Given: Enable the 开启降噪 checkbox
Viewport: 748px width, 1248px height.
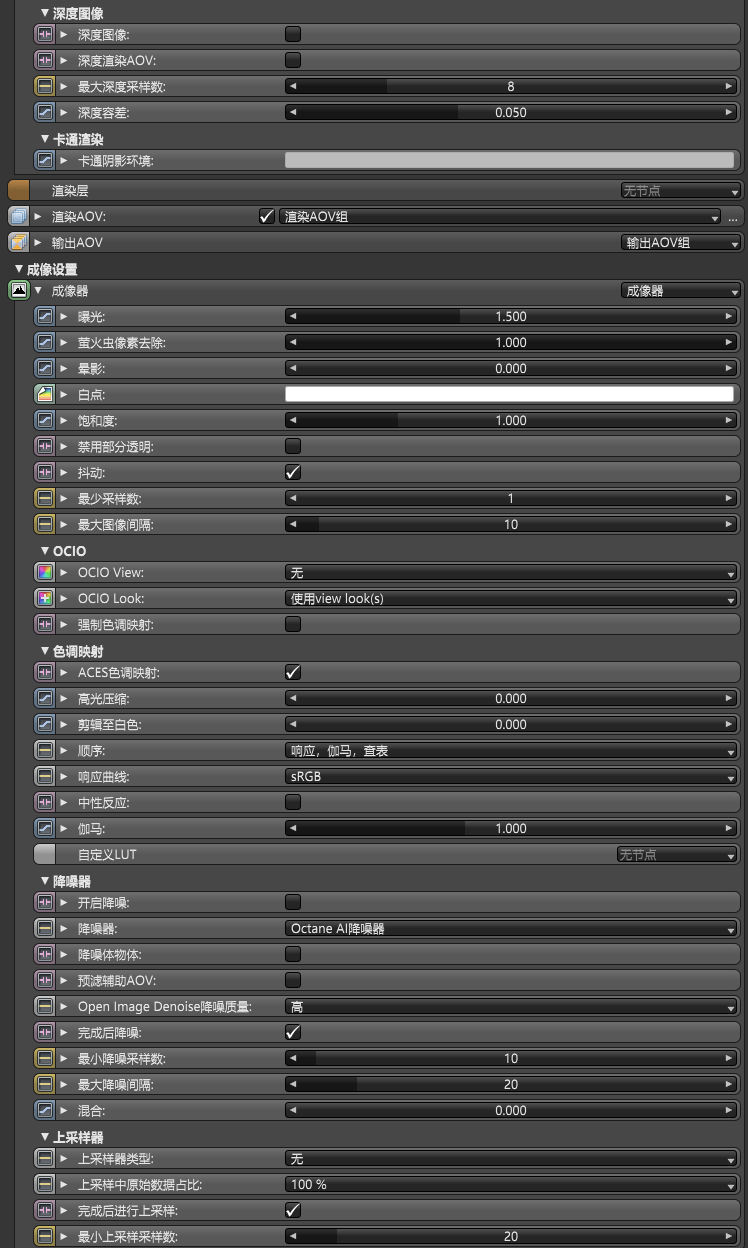Looking at the screenshot, I should (x=293, y=903).
